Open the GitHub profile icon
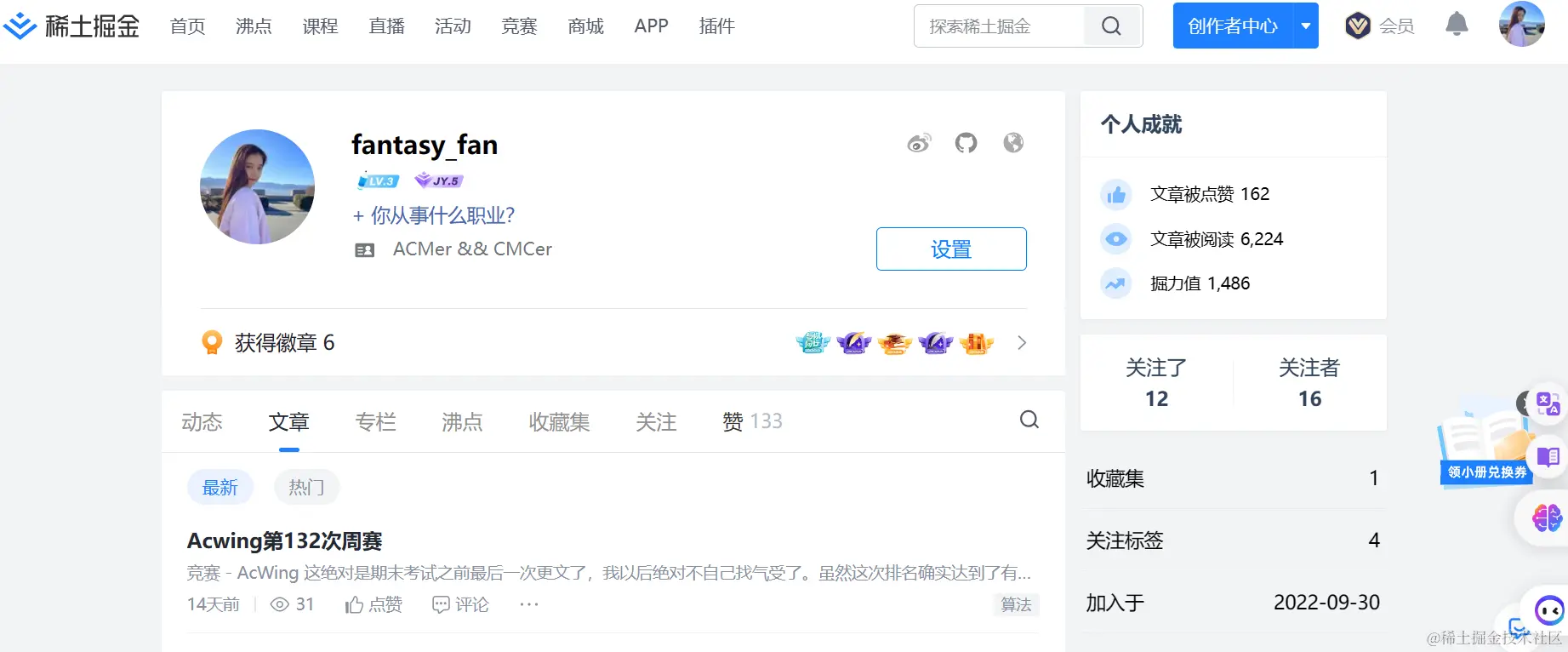1568x652 pixels. coord(966,143)
